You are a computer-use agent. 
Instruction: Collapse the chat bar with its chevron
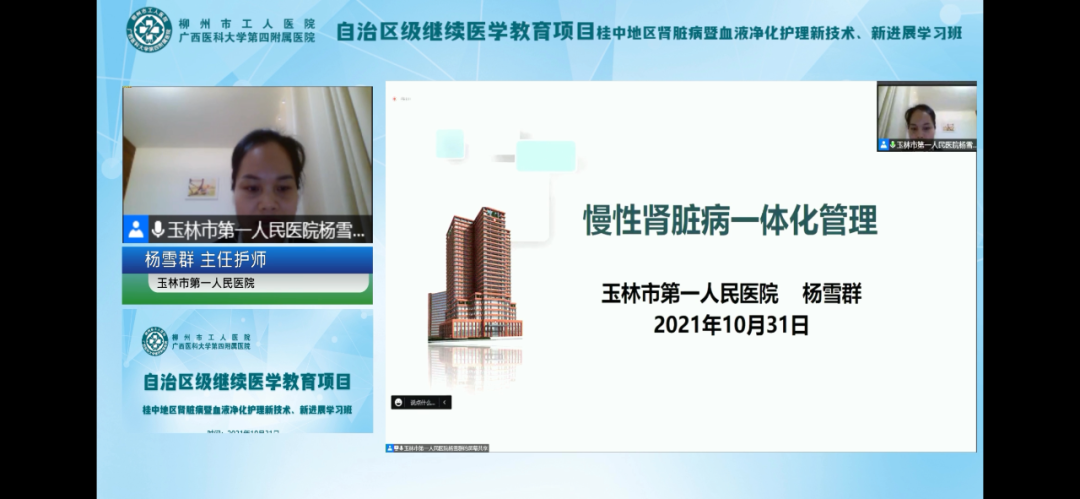click(x=445, y=403)
